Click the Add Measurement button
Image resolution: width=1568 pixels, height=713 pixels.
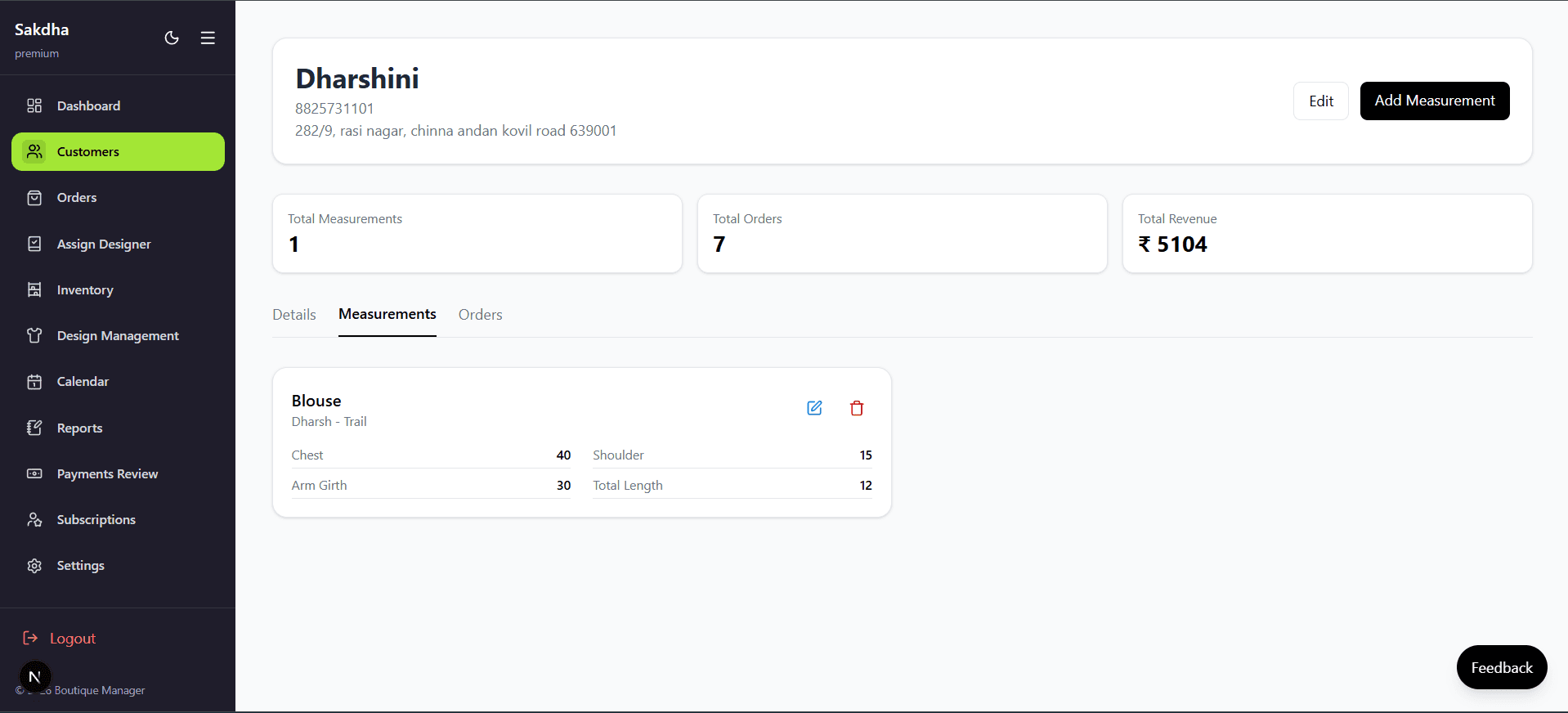tap(1435, 101)
